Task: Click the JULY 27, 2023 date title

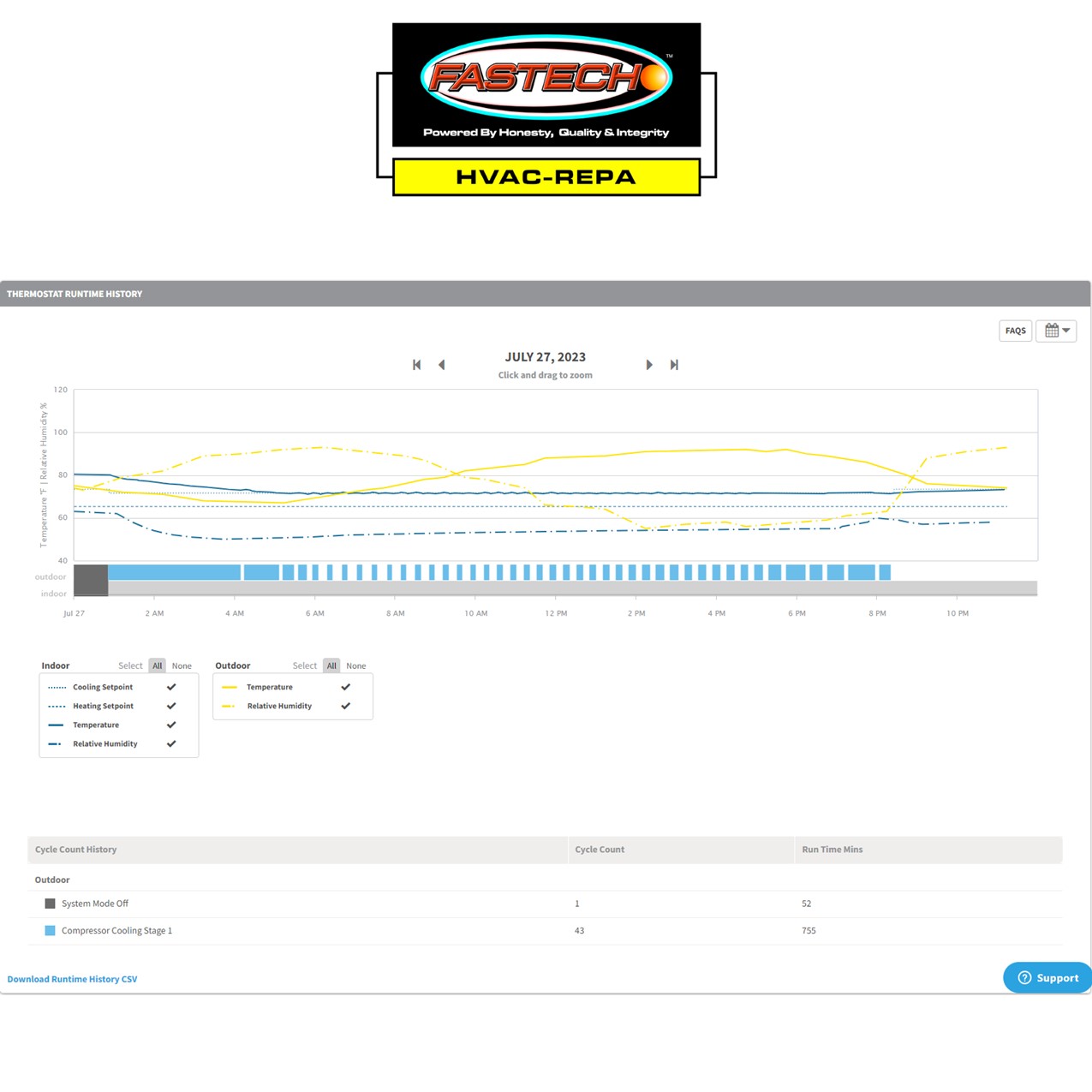Action: [x=546, y=357]
